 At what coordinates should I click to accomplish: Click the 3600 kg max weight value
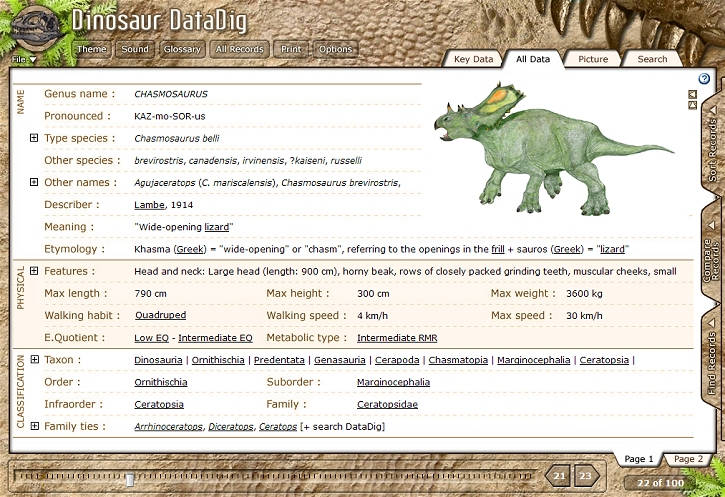click(584, 294)
